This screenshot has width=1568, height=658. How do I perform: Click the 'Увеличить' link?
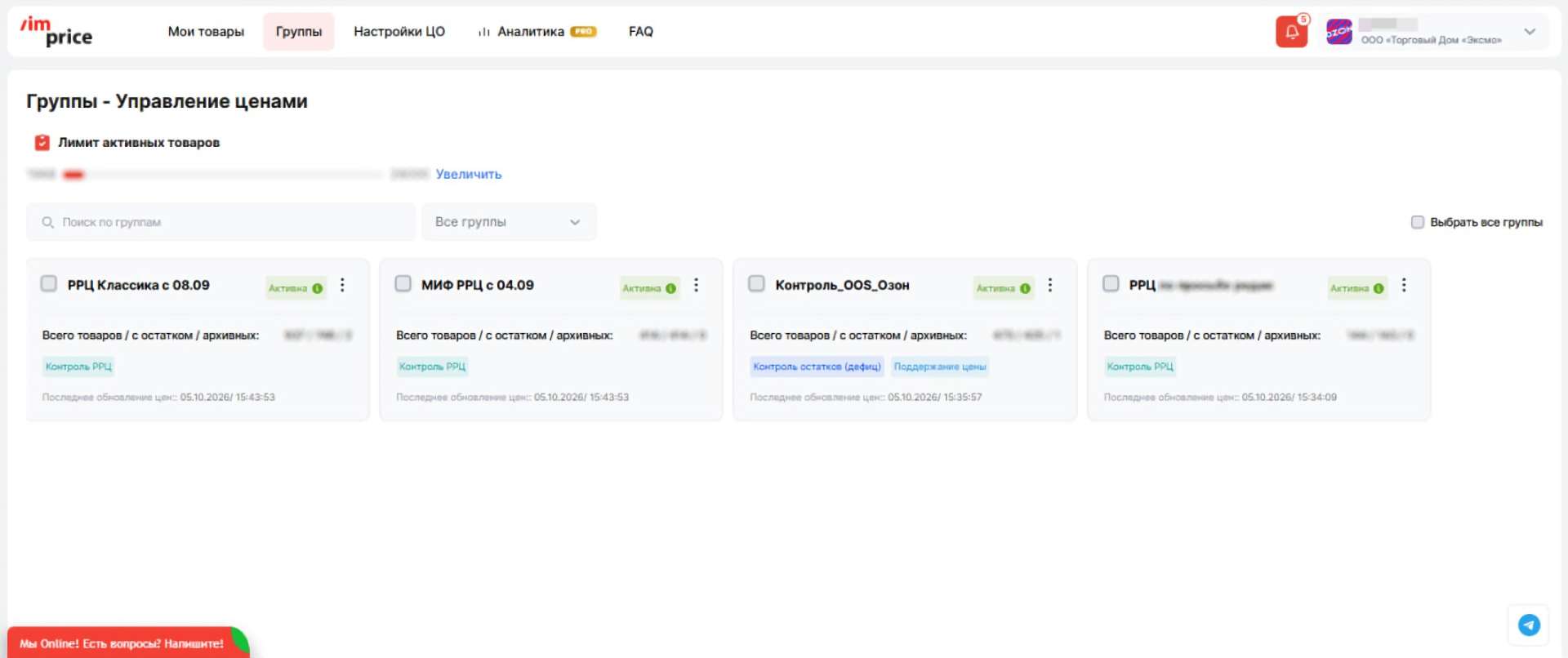(x=469, y=174)
